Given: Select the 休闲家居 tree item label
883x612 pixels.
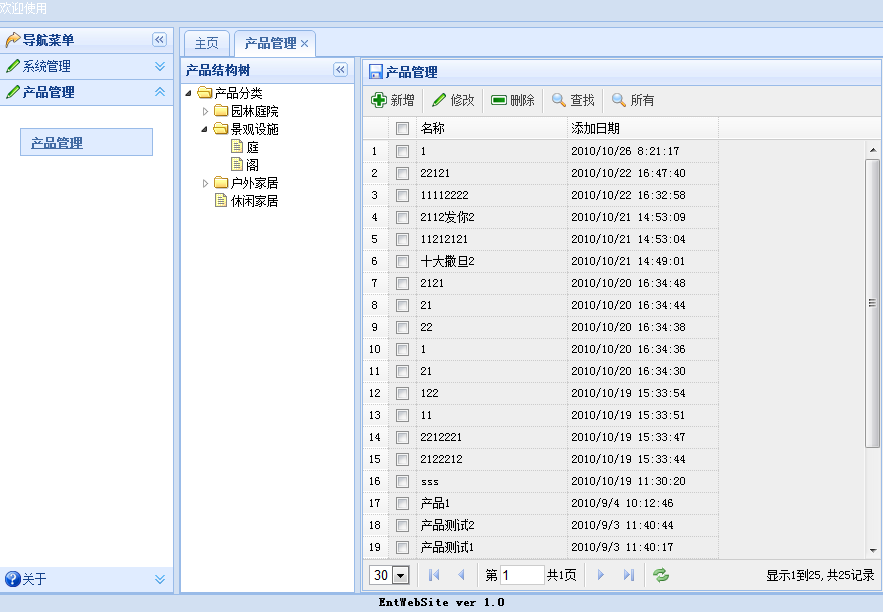Looking at the screenshot, I should point(255,201).
